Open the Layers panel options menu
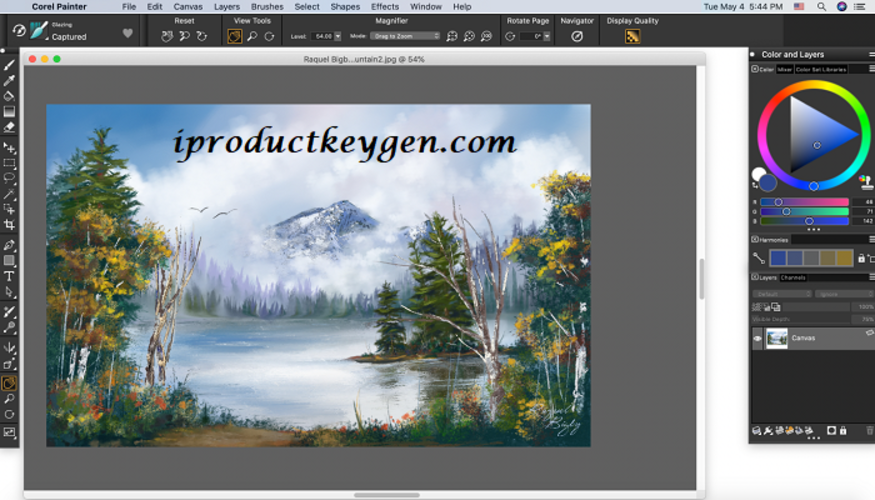 click(872, 277)
